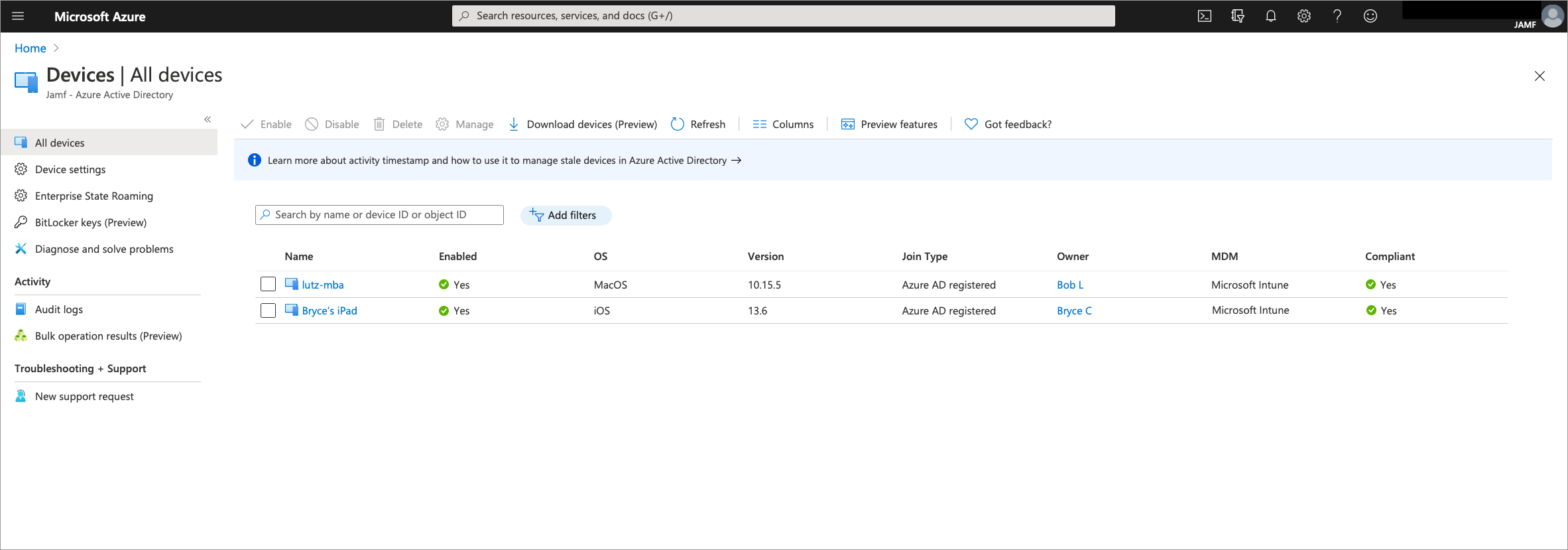
Task: Open Directory and subscription filter icon
Action: click(1238, 16)
